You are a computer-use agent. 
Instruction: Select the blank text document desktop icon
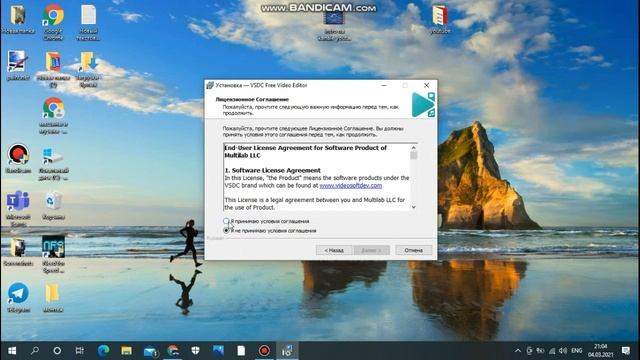pos(88,23)
